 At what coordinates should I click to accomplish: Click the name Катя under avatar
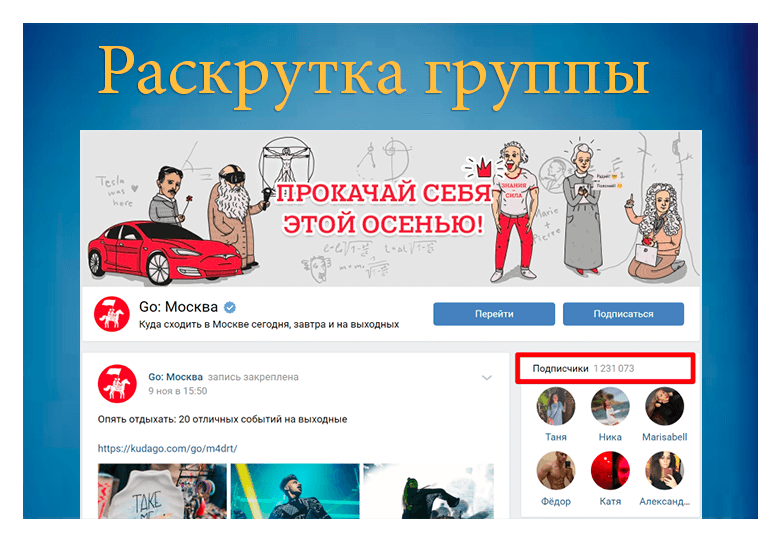pos(610,501)
